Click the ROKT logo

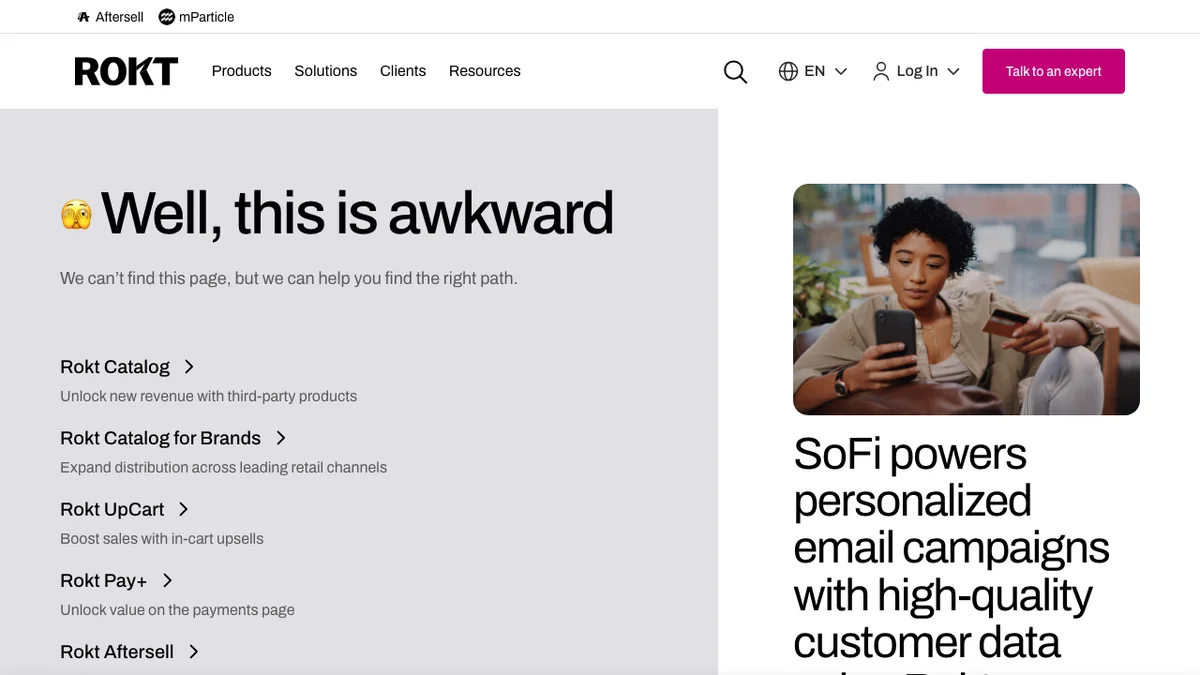point(126,71)
